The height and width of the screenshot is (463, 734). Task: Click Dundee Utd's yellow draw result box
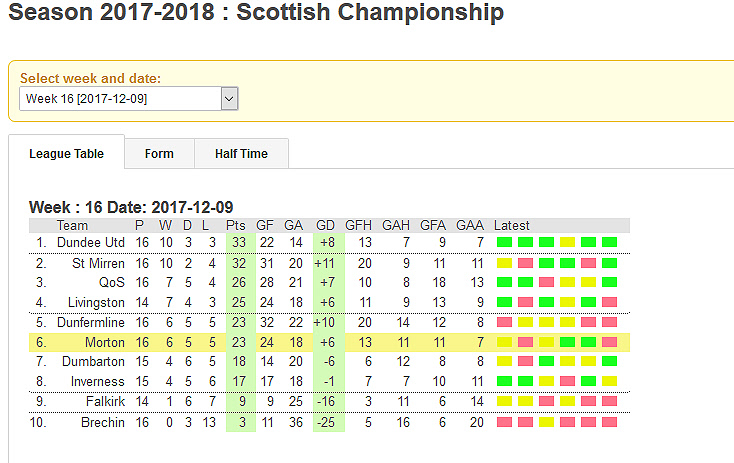pos(567,242)
